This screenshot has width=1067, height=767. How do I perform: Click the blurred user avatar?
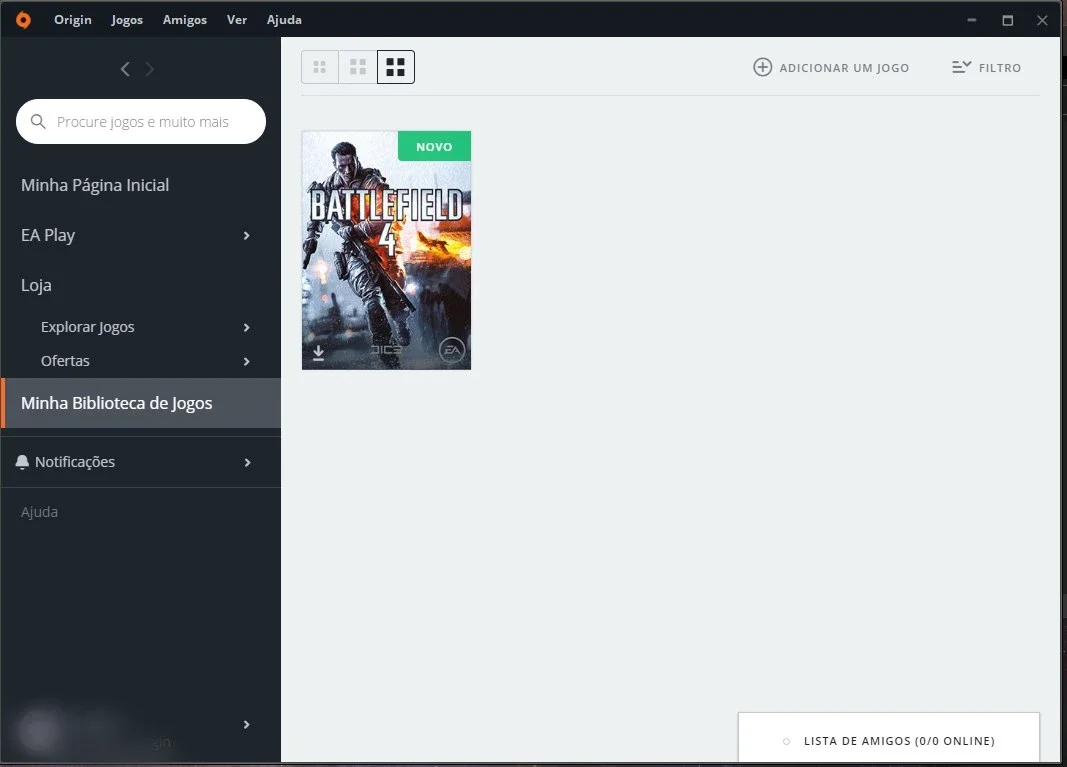39,730
